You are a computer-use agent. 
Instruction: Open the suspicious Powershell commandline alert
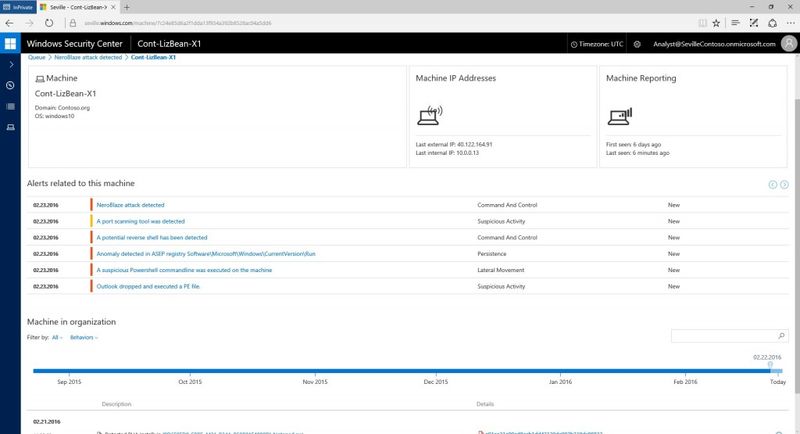(184, 270)
